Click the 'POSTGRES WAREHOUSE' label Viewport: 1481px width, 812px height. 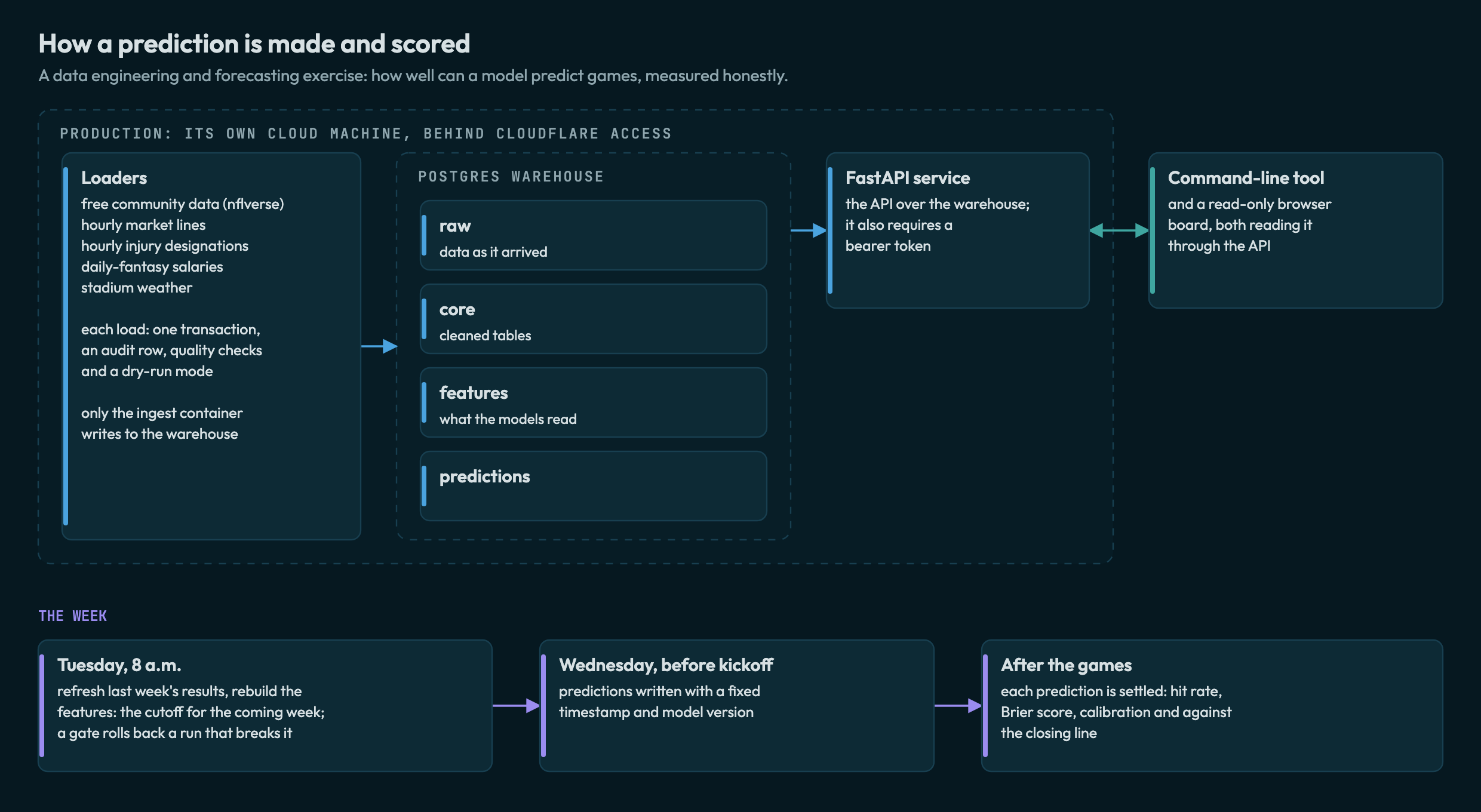[x=511, y=176]
